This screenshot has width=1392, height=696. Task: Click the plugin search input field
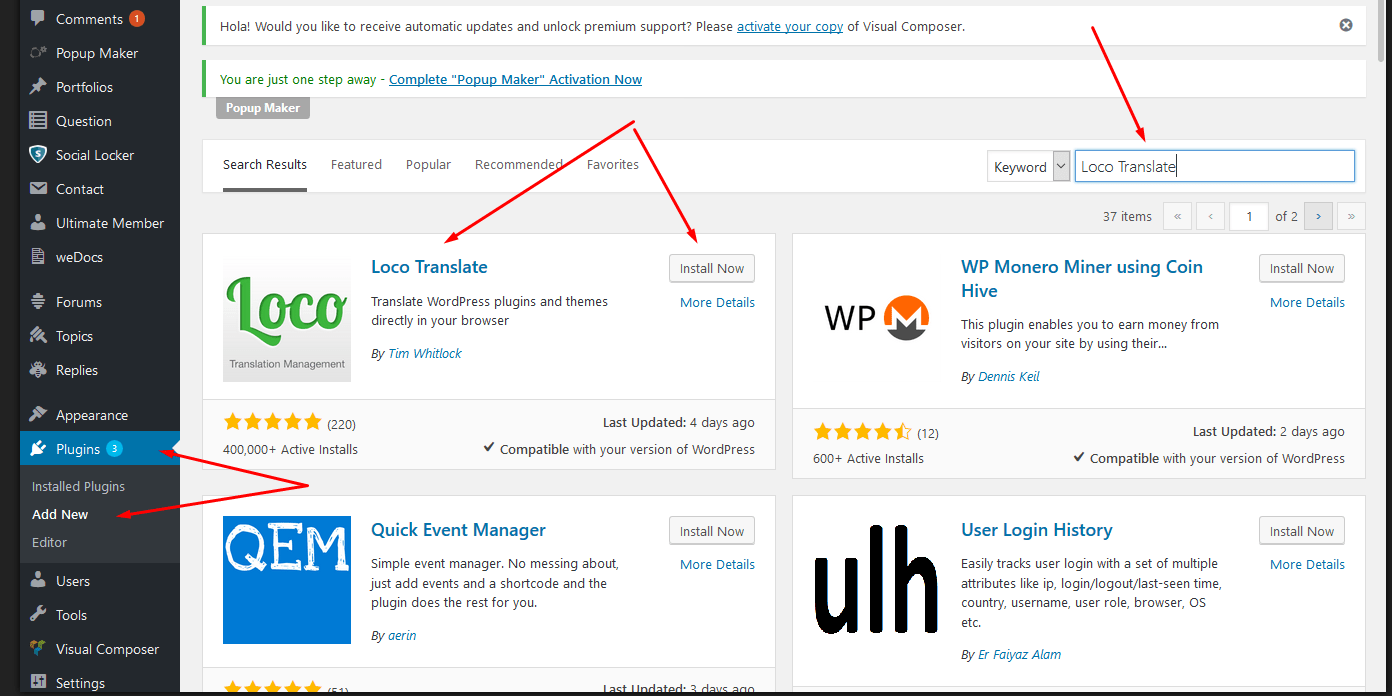coord(1215,167)
